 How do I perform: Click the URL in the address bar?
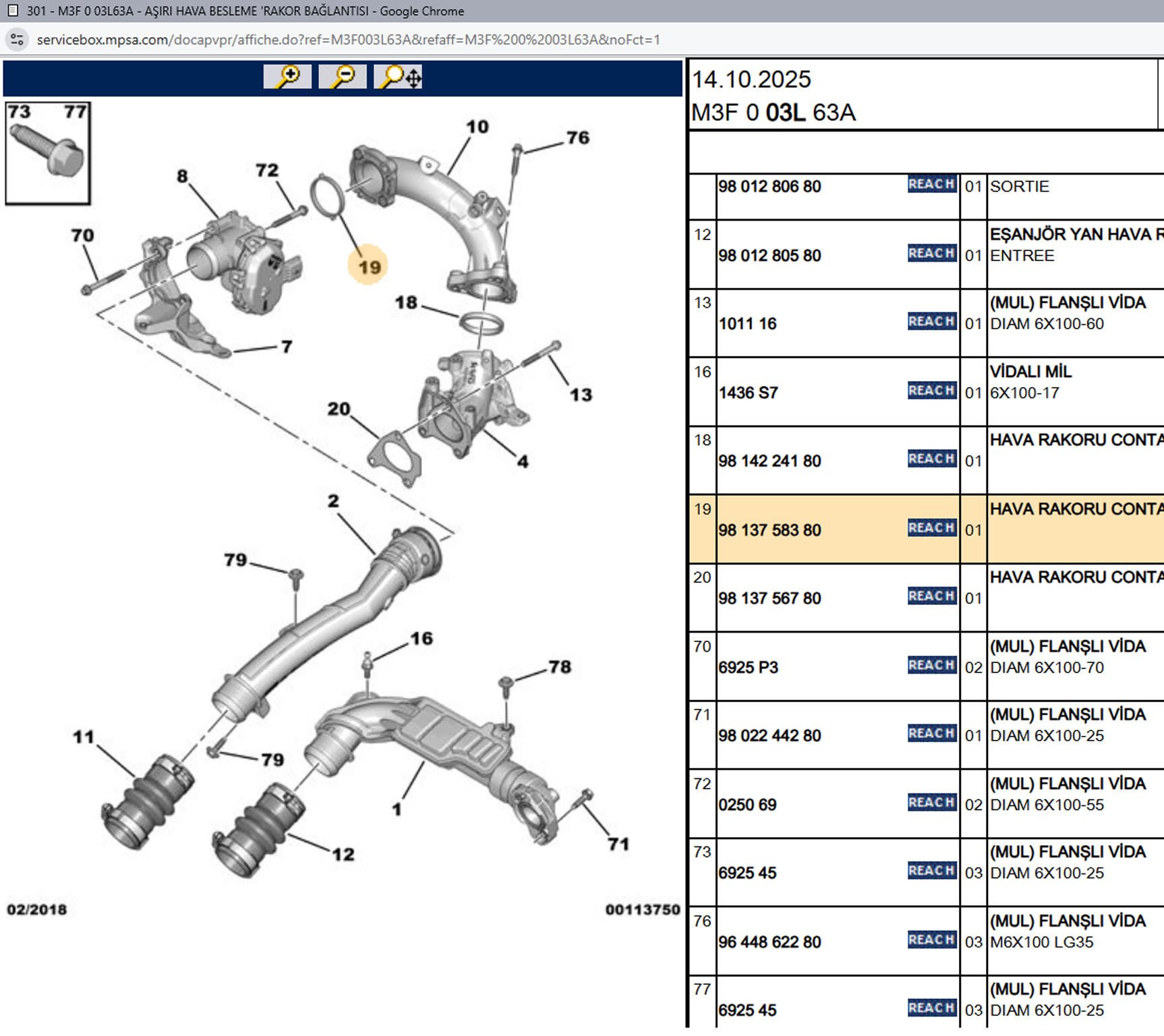coord(348,40)
